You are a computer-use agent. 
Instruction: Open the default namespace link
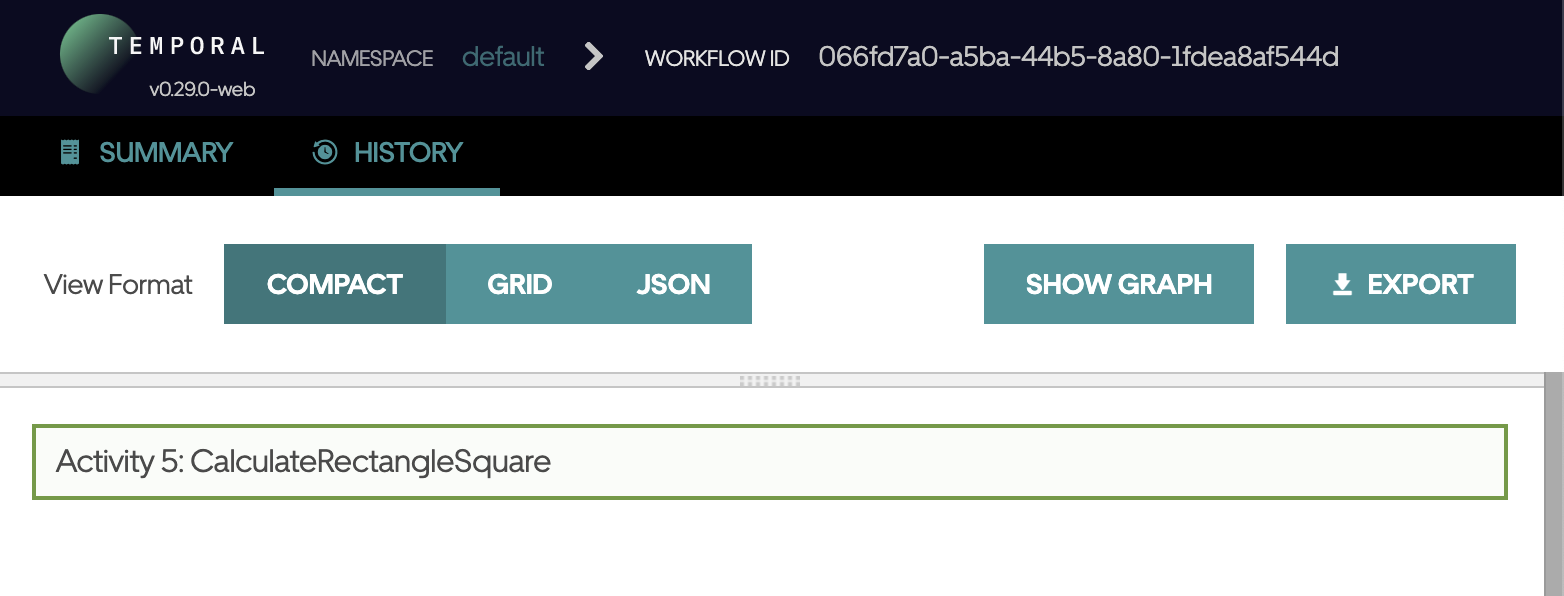pos(503,57)
